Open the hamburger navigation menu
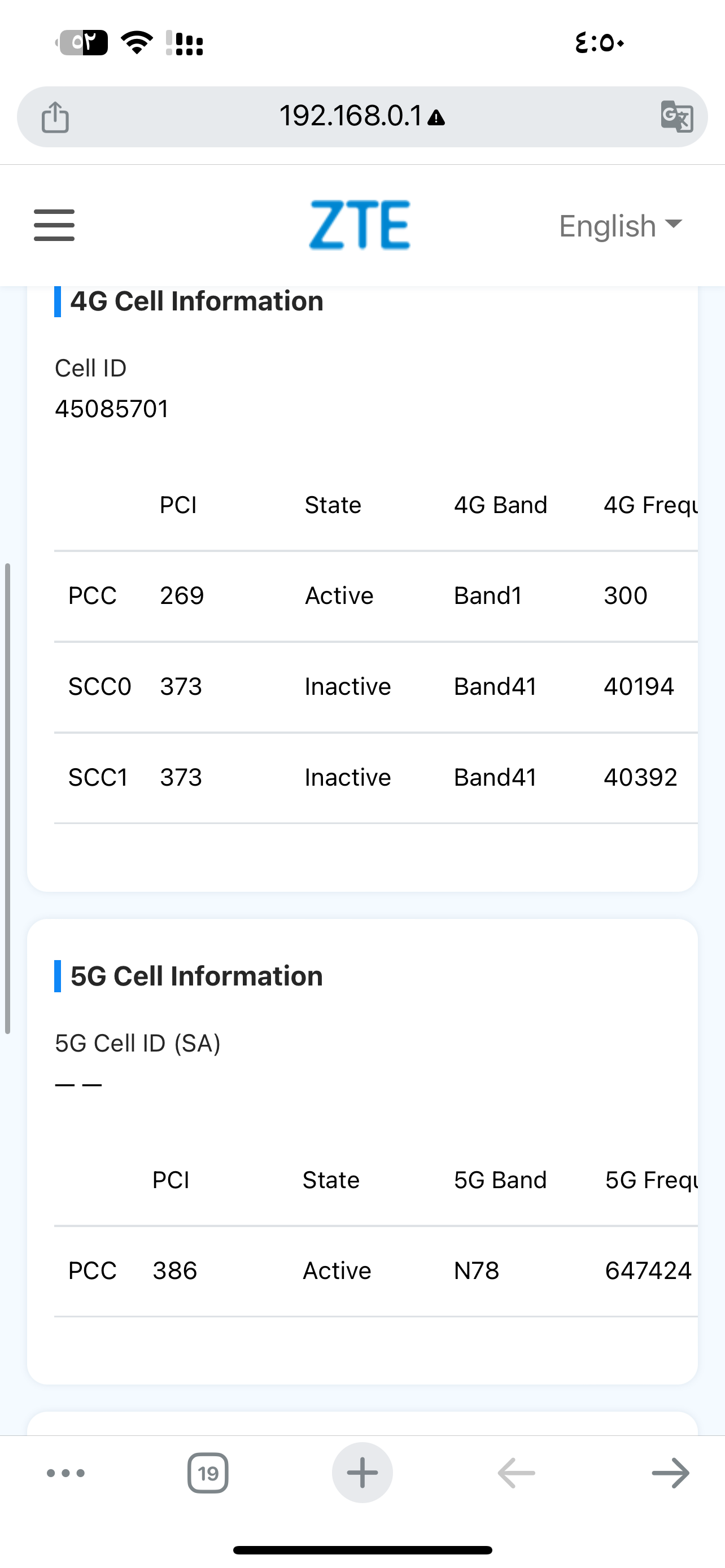725x1568 pixels. pos(54,225)
